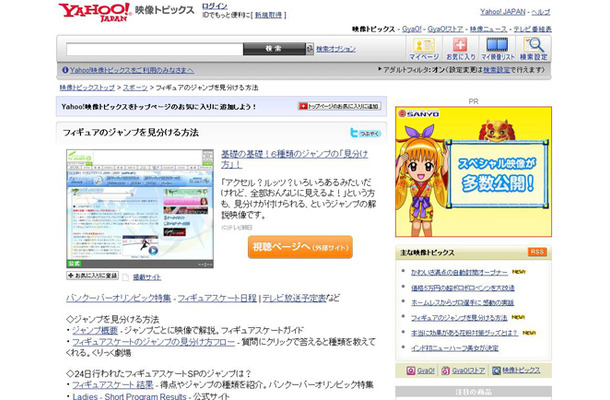
Task: Open the ジャンプ概要 link
Action: click(95, 330)
